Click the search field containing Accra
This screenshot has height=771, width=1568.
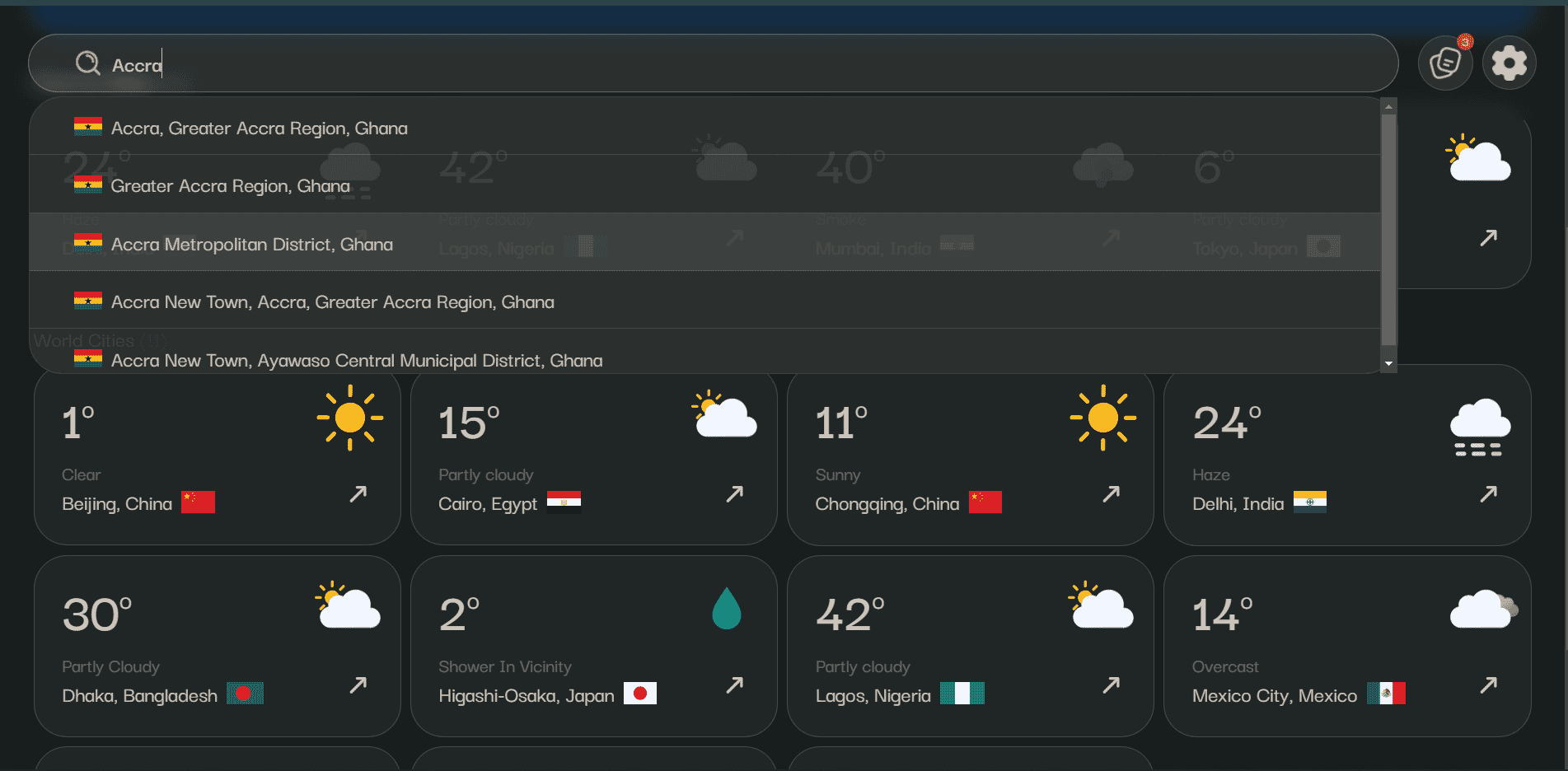click(x=713, y=63)
